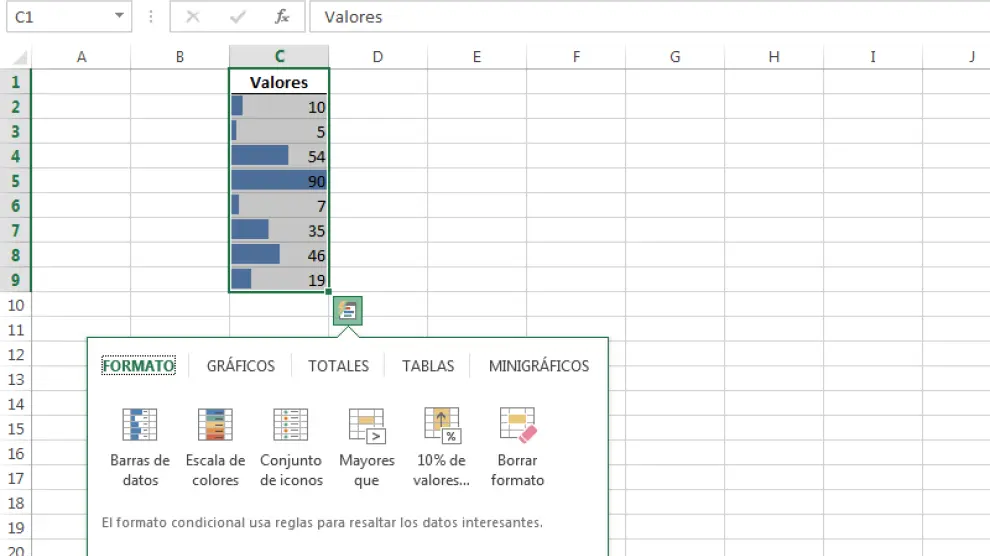
Task: Switch to the GRÁFICOS tab
Action: pos(240,366)
